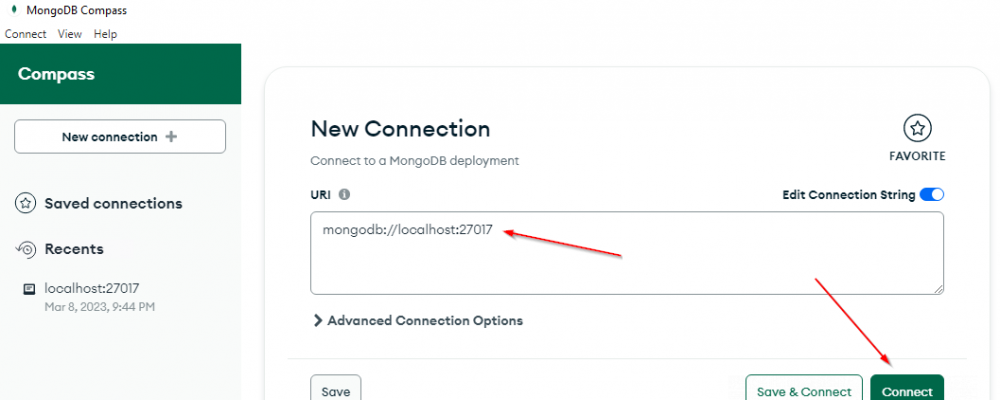Click the URI info icon

[x=344, y=195]
